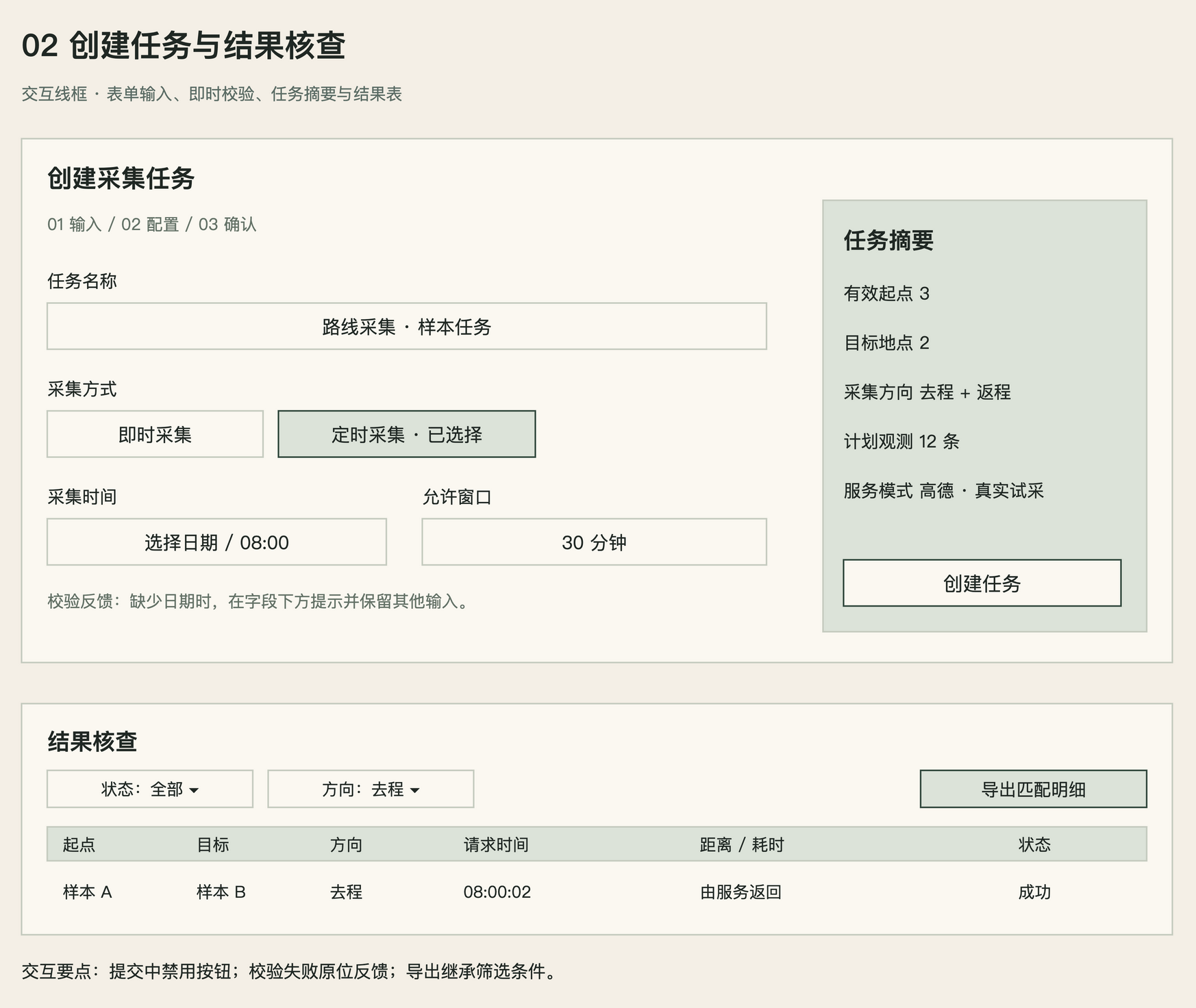Open the 30 分钟 window field
Image resolution: width=1196 pixels, height=1008 pixels.
click(594, 542)
